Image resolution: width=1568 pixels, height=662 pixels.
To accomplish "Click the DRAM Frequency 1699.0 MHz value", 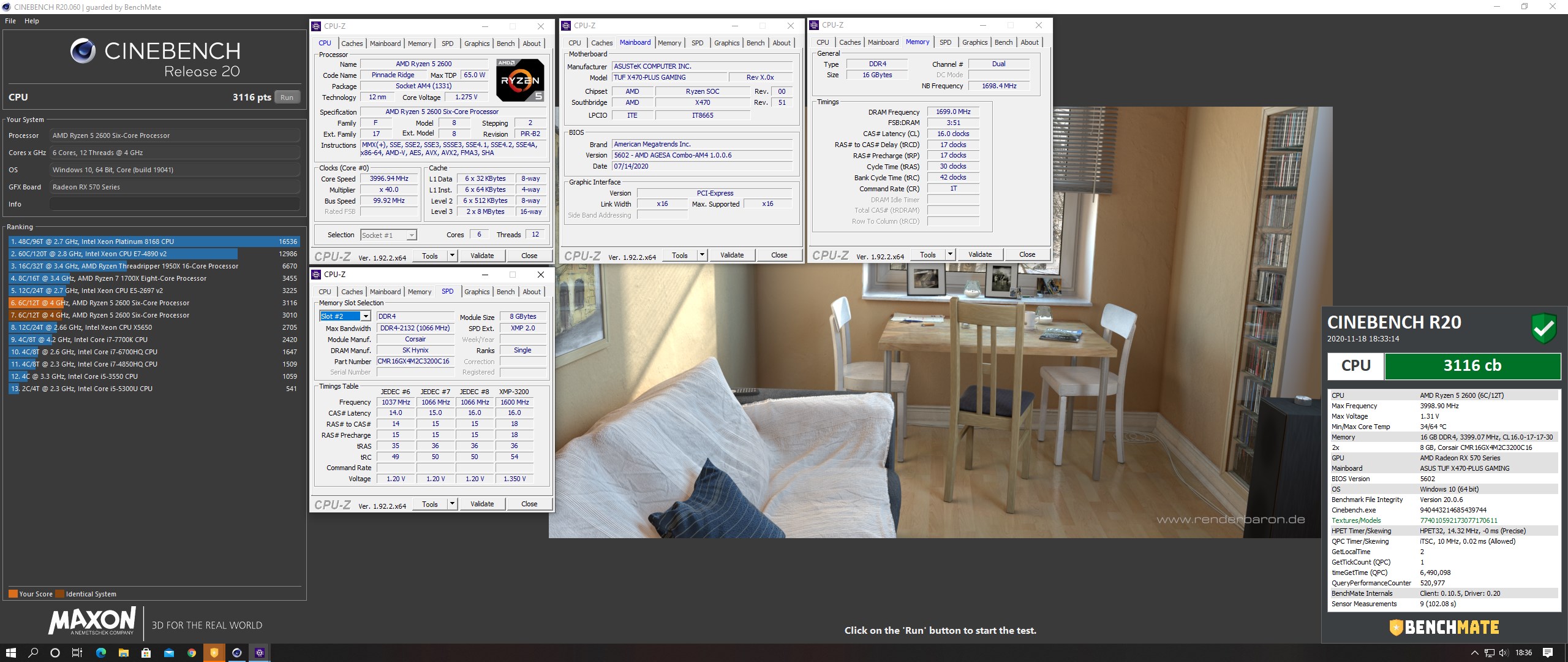I will click(953, 112).
